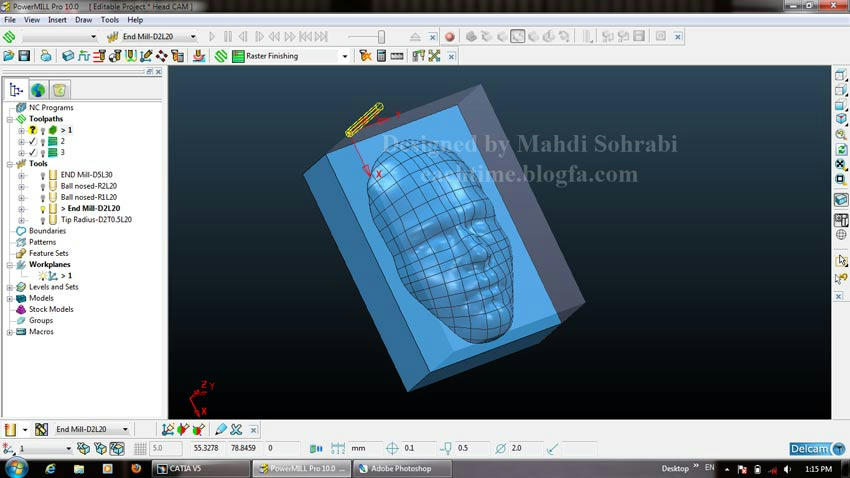Open the toolpath selector dropdown
This screenshot has height=478, width=850.
[93, 37]
